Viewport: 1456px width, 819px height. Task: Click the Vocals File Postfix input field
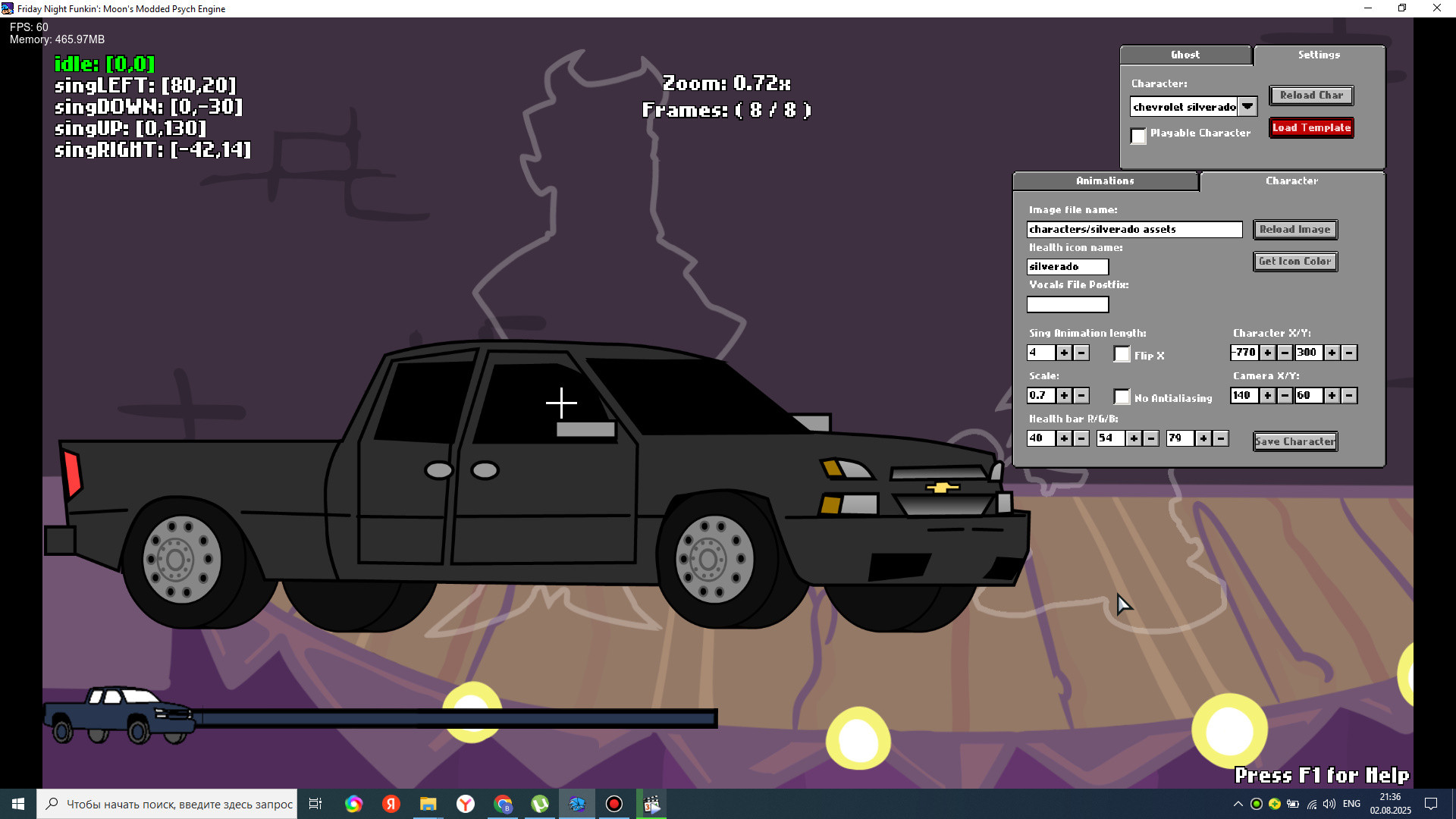coord(1067,304)
